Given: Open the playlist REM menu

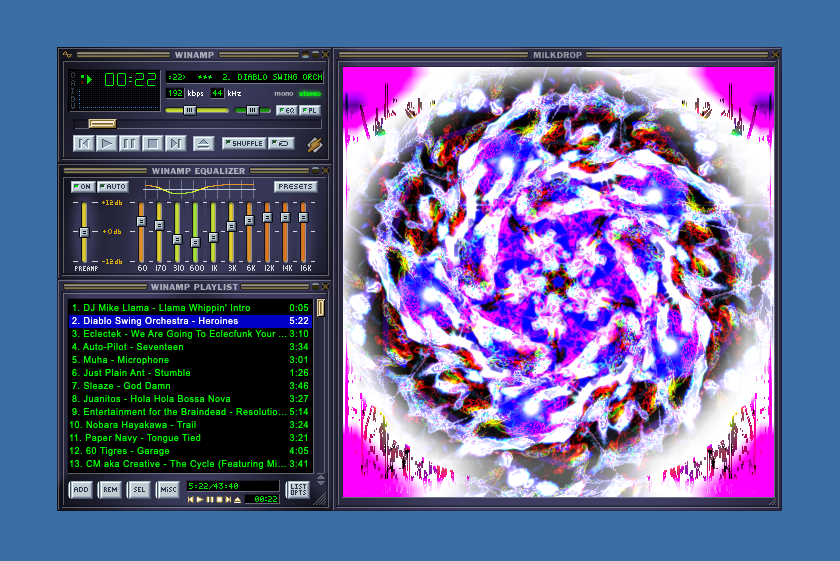Looking at the screenshot, I should [110, 490].
